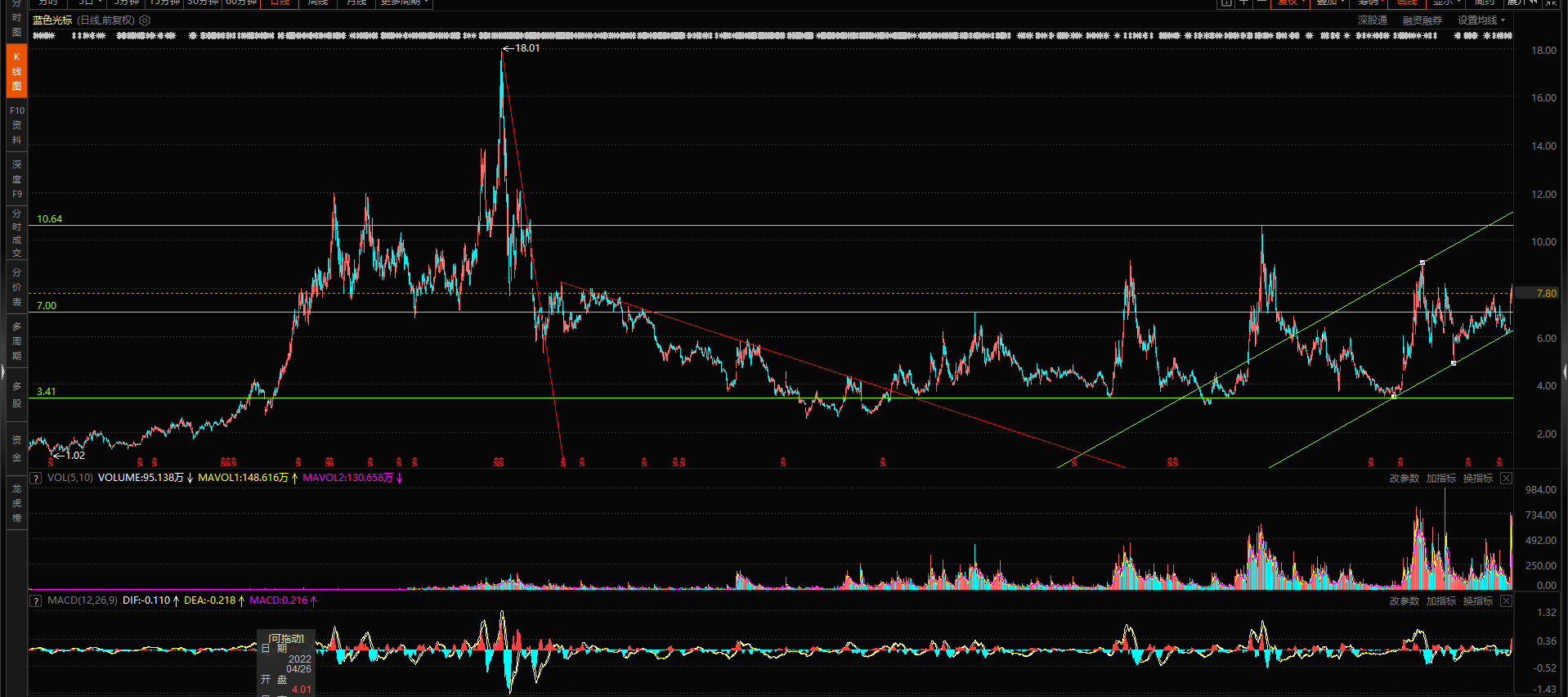1568x697 pixels.
Task: Click the DEA:-0.218 value
Action: click(x=209, y=600)
